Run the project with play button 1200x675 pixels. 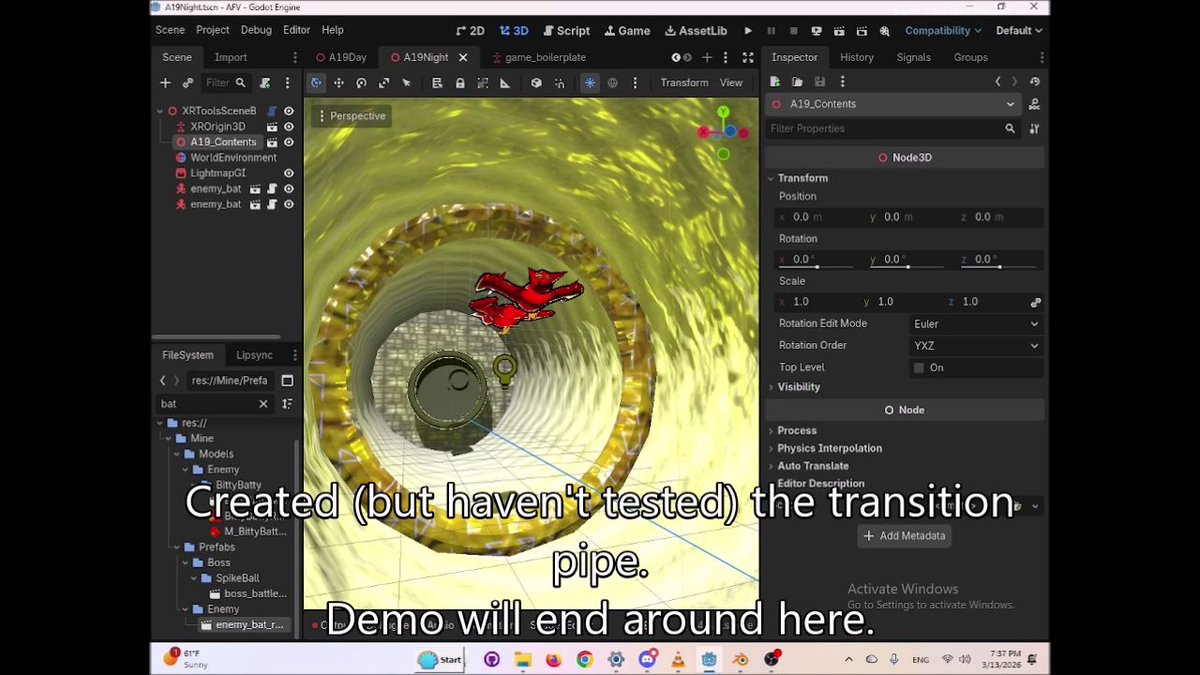pos(748,31)
